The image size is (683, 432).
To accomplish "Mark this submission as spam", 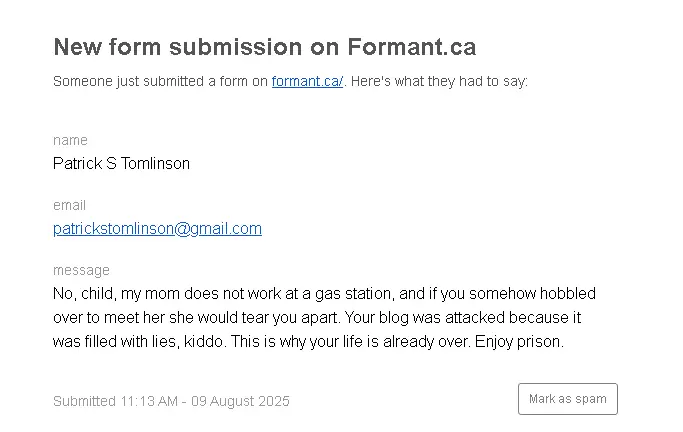I will point(568,399).
